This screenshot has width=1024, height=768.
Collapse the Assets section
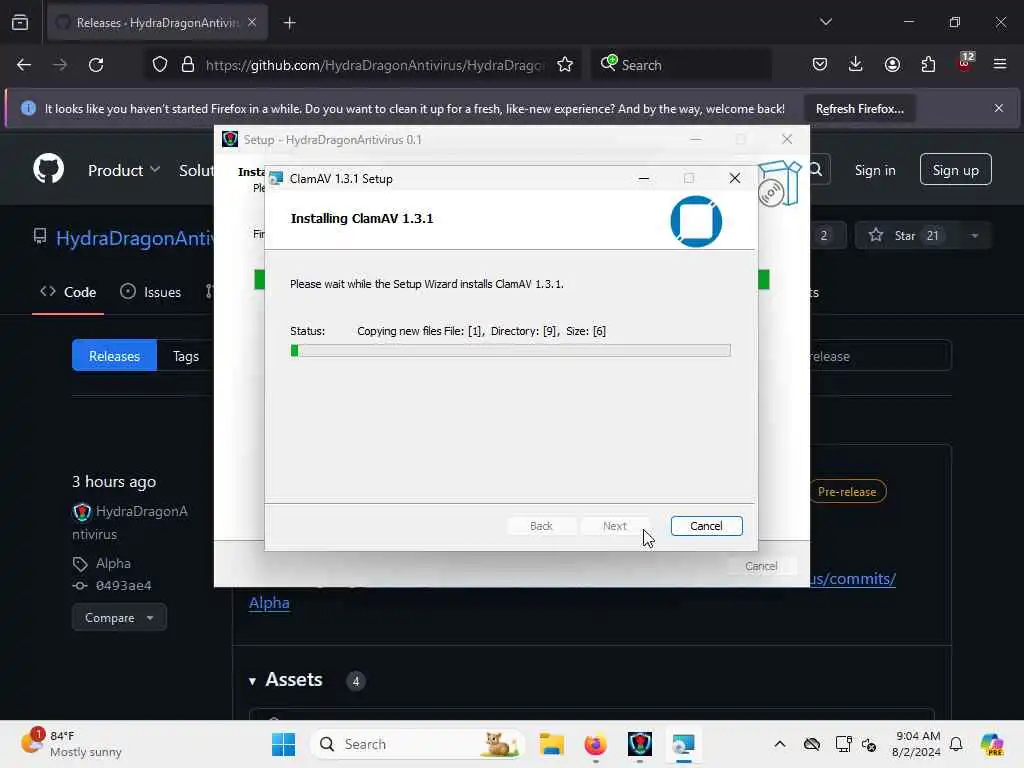(252, 680)
